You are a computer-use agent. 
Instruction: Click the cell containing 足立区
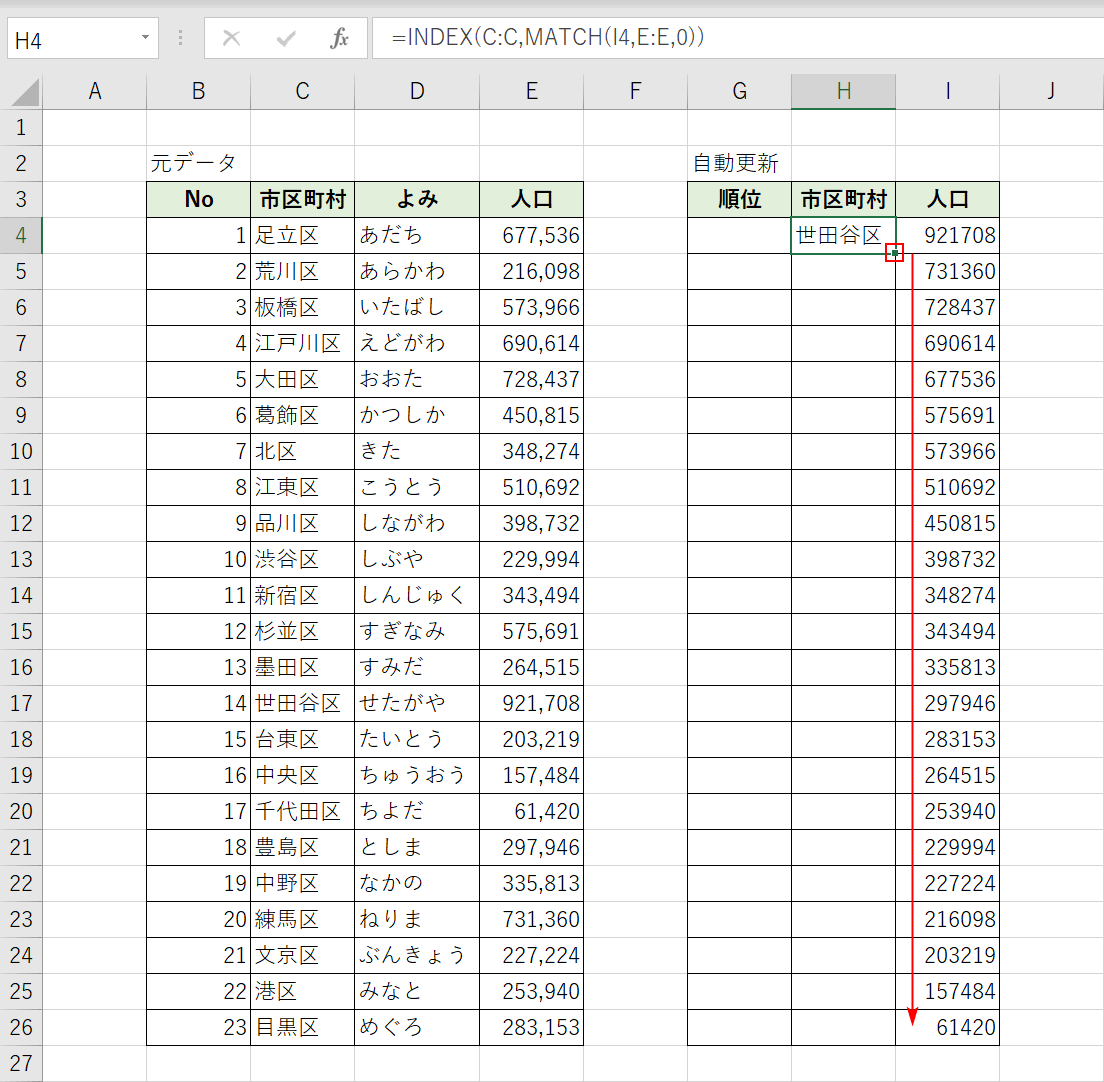coord(303,235)
